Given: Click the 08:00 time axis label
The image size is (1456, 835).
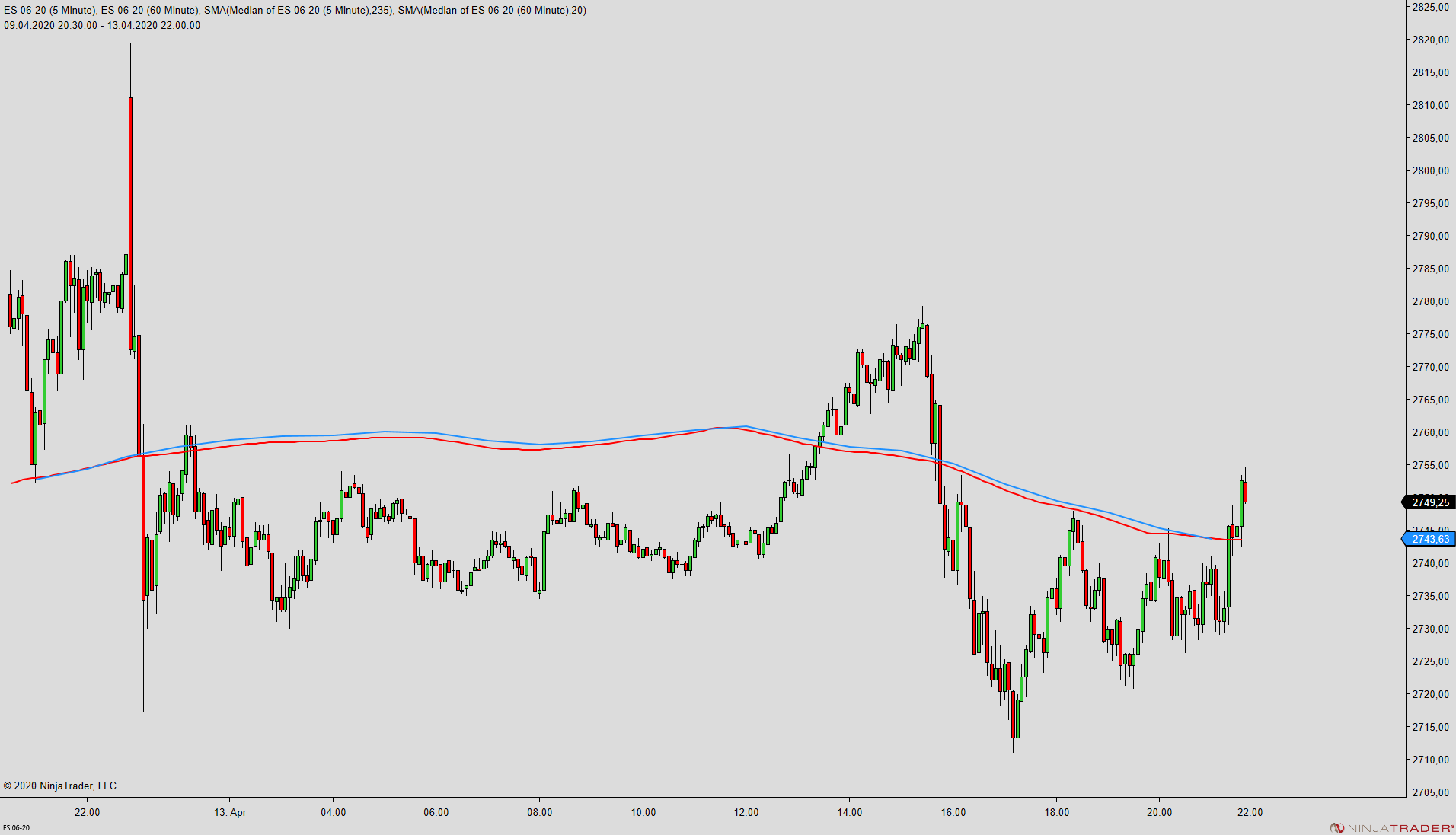Looking at the screenshot, I should pos(540,812).
